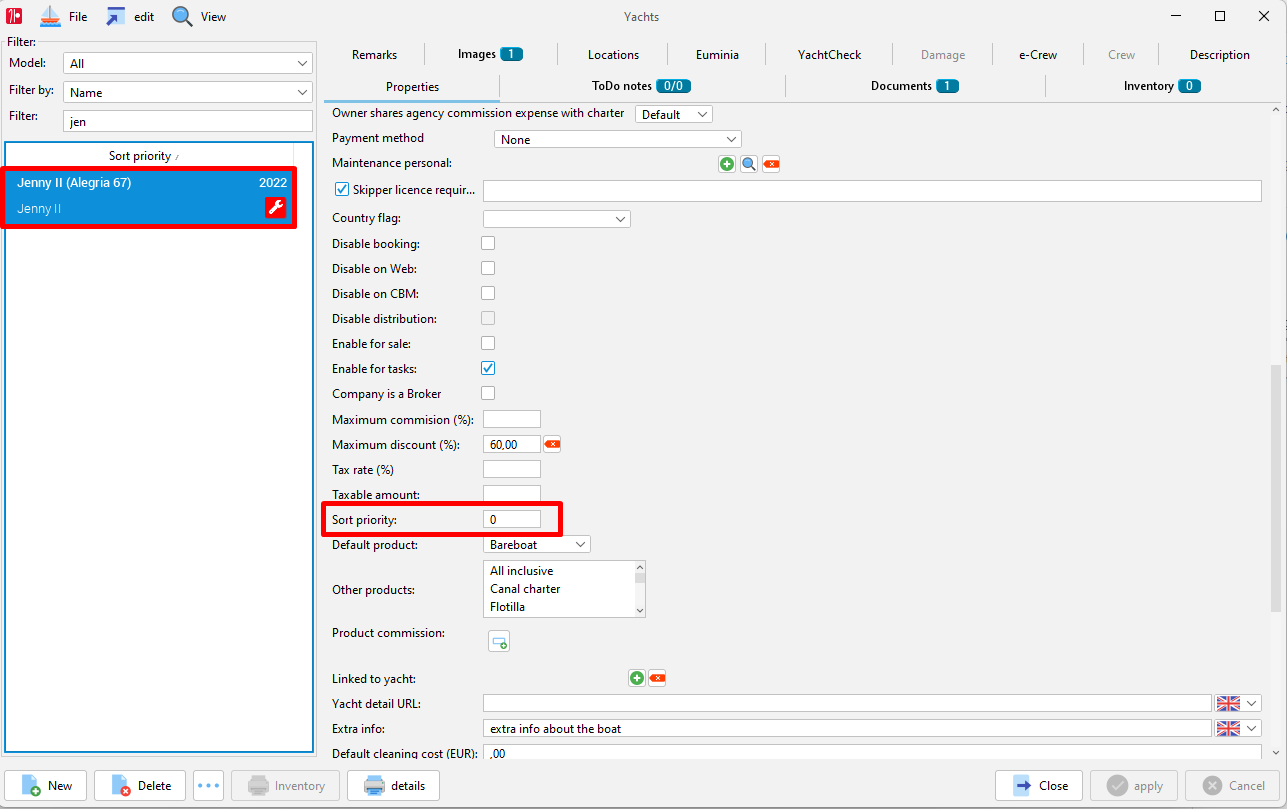Image resolution: width=1287 pixels, height=809 pixels.
Task: Toggle Skipper licence required checkbox
Action: (x=342, y=189)
